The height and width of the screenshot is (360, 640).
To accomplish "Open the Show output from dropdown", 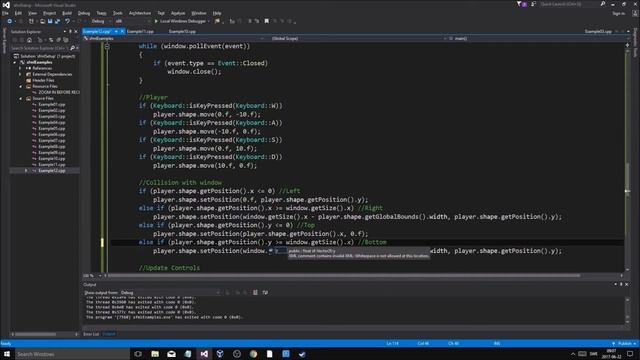I will click(x=170, y=293).
